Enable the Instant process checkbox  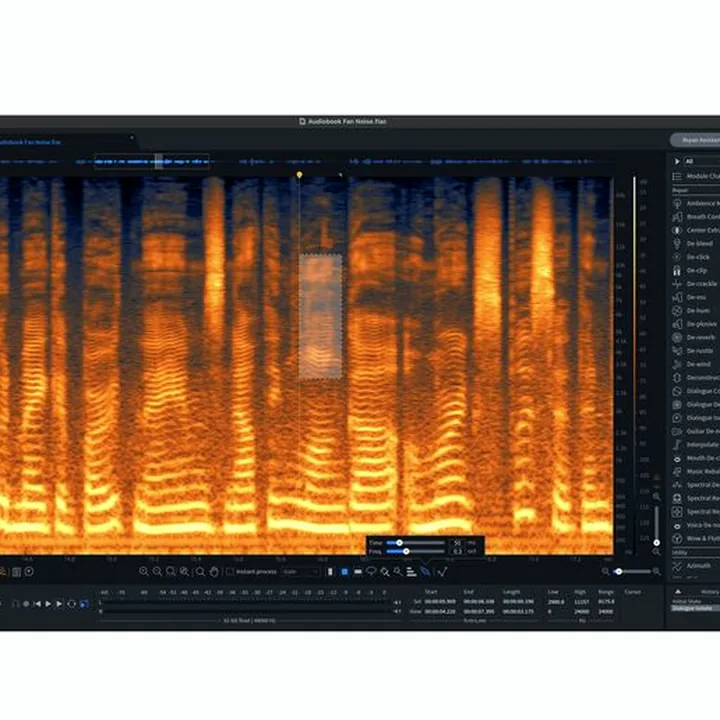pyautogui.click(x=230, y=572)
